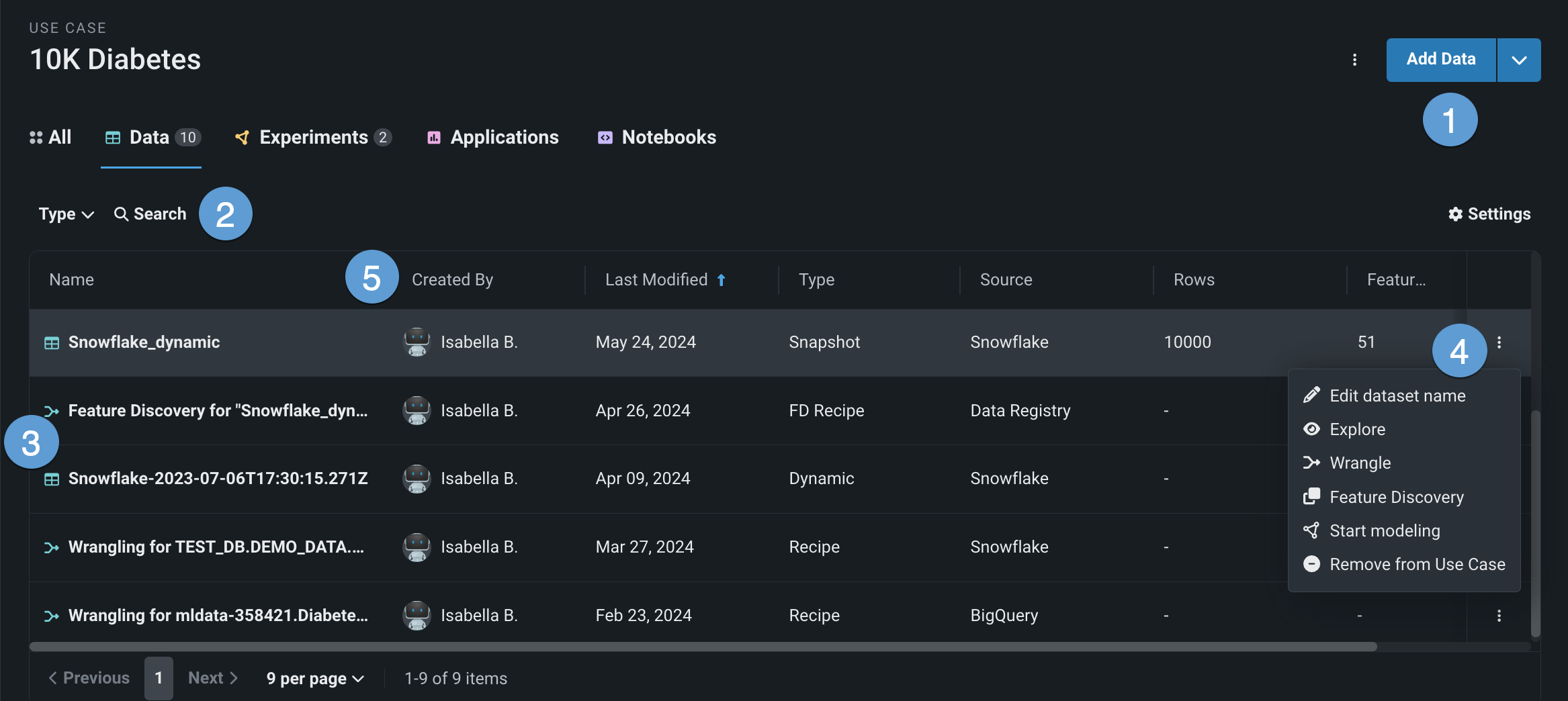1568x701 pixels.
Task: Choose Start modeling in the context menu
Action: click(1384, 531)
